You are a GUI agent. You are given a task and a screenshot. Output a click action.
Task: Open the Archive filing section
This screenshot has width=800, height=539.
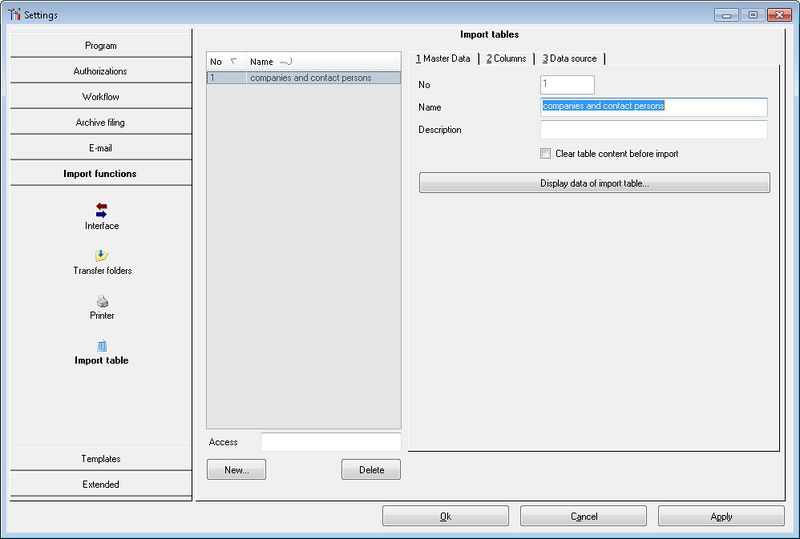(101, 122)
